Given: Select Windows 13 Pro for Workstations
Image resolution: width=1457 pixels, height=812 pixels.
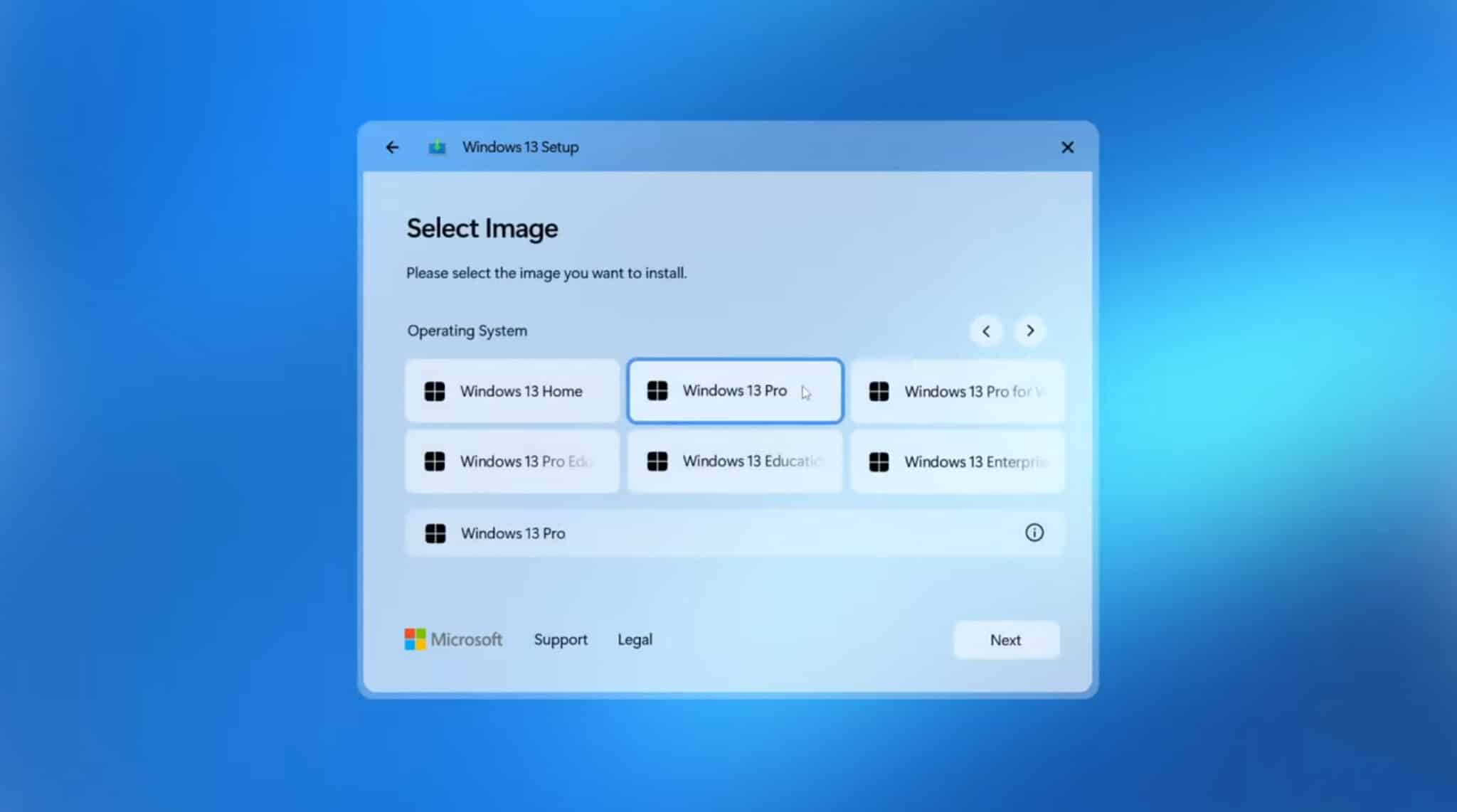Looking at the screenshot, I should (957, 390).
